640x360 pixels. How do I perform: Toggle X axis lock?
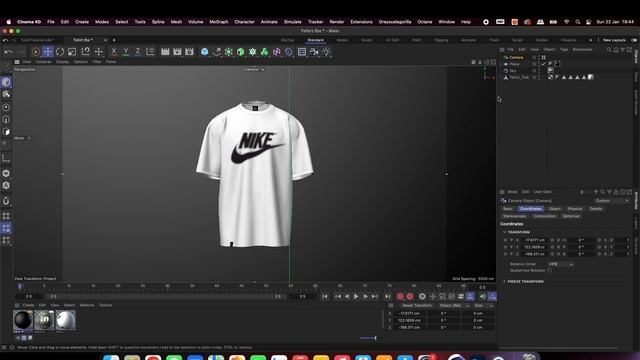[114, 52]
